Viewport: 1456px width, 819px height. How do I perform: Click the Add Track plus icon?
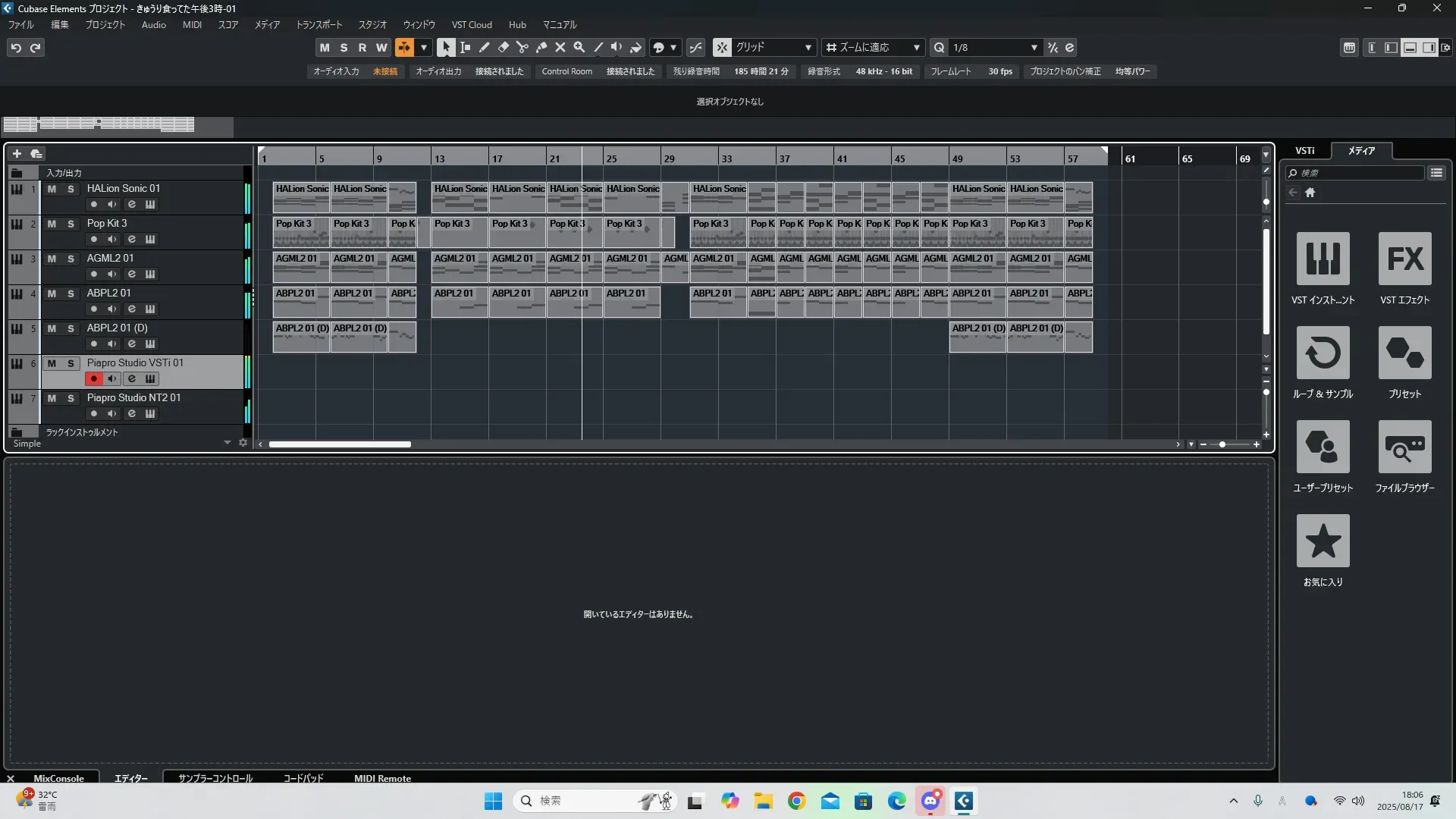point(17,153)
